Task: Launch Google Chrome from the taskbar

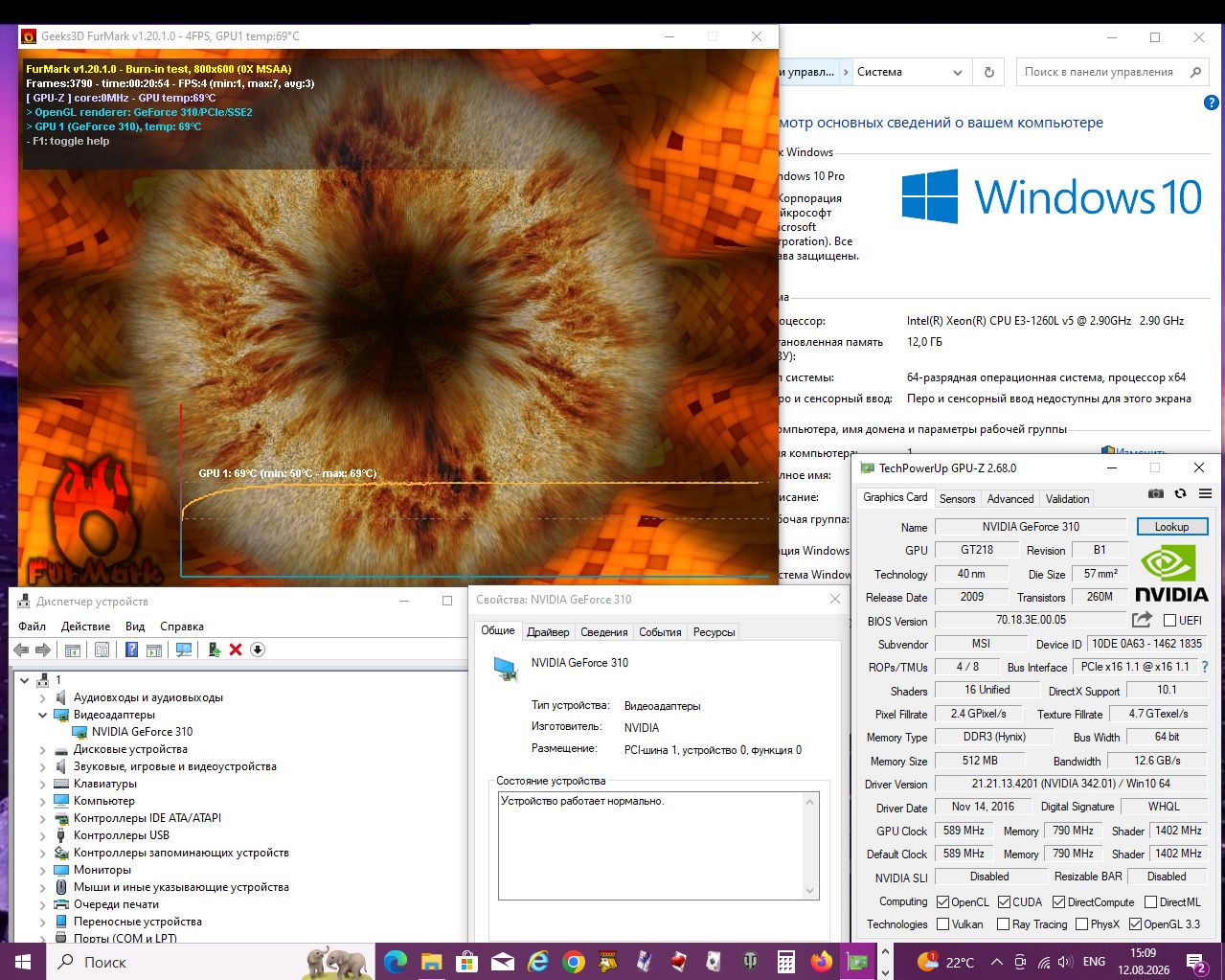Action: [574, 961]
